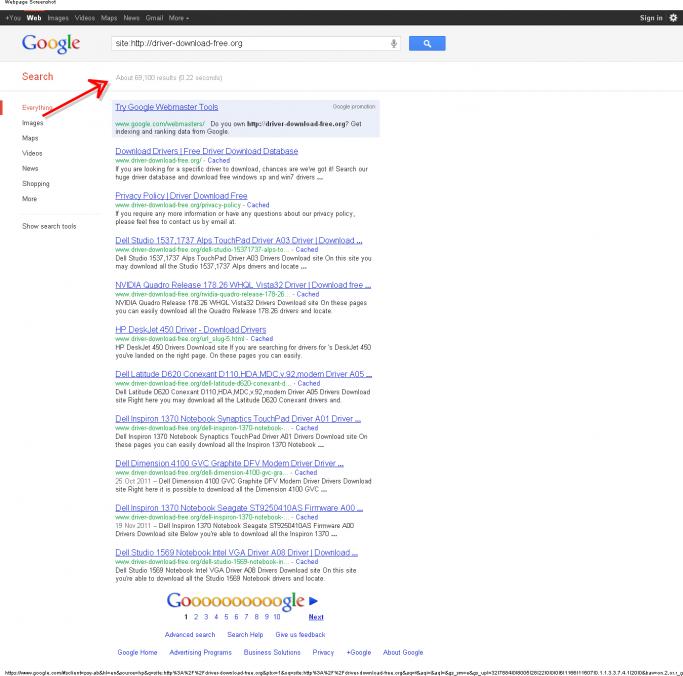This screenshot has height=676, width=683.
Task: Open the settings gear icon
Action: pyautogui.click(x=673, y=18)
